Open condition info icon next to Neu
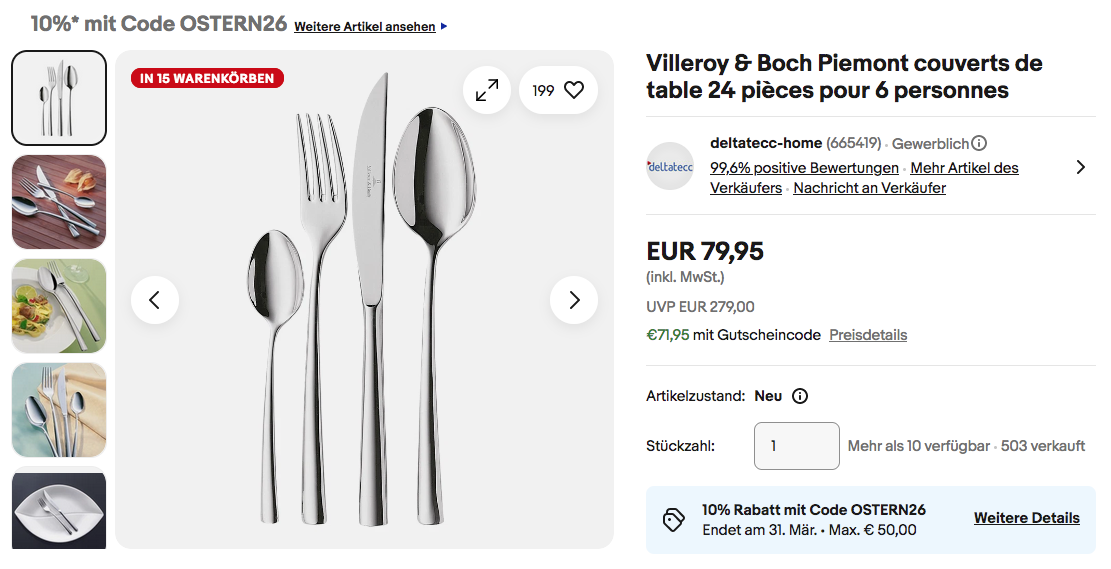The height and width of the screenshot is (569, 1111). click(800, 396)
